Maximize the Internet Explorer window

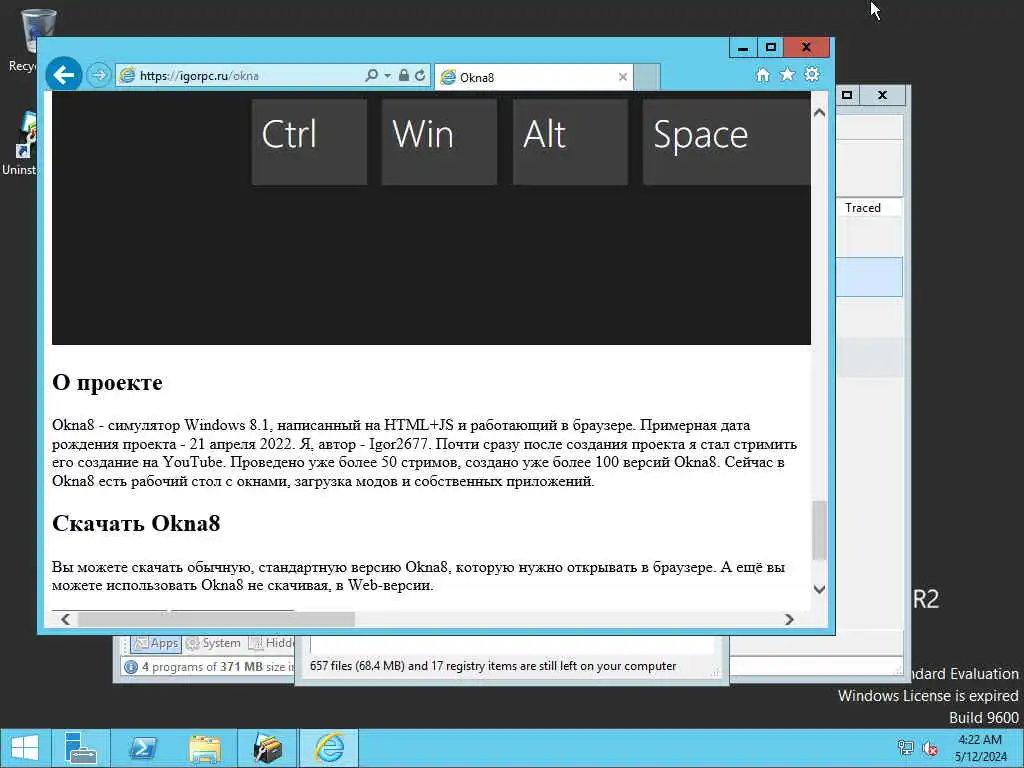point(771,48)
